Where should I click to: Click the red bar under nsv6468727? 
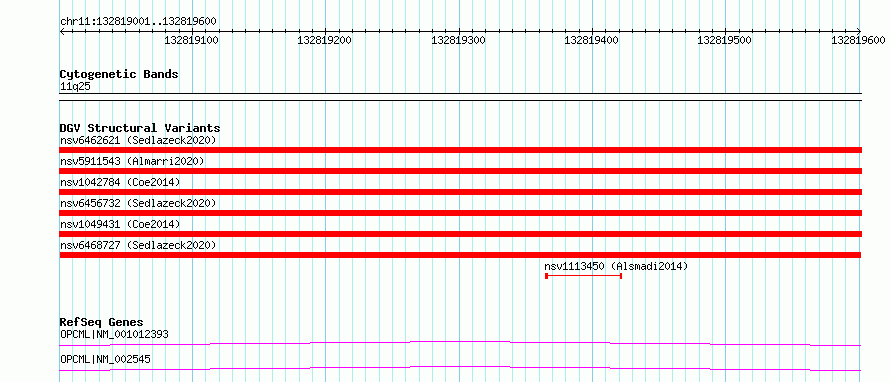pos(461,255)
